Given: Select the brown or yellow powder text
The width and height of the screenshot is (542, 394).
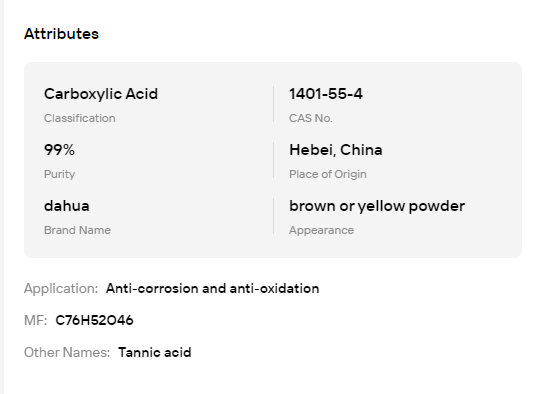Looking at the screenshot, I should 377,206.
